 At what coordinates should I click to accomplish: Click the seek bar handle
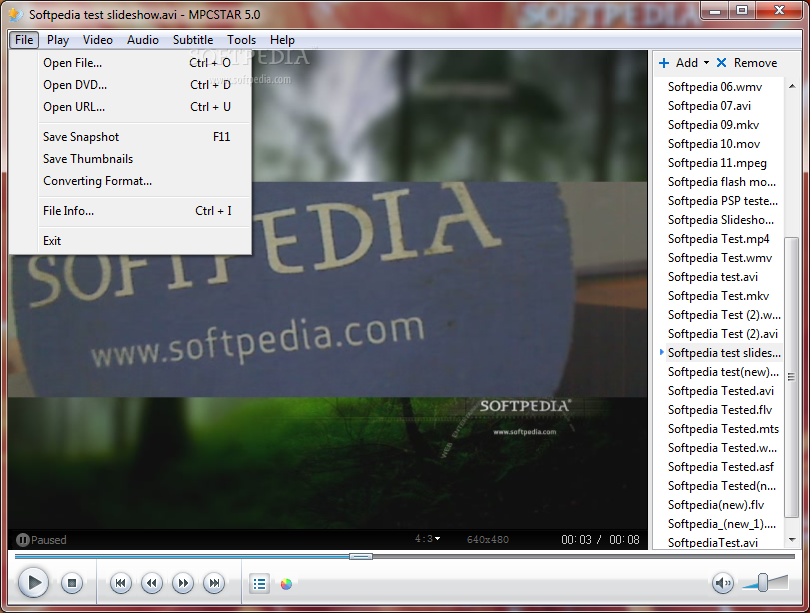(361, 556)
